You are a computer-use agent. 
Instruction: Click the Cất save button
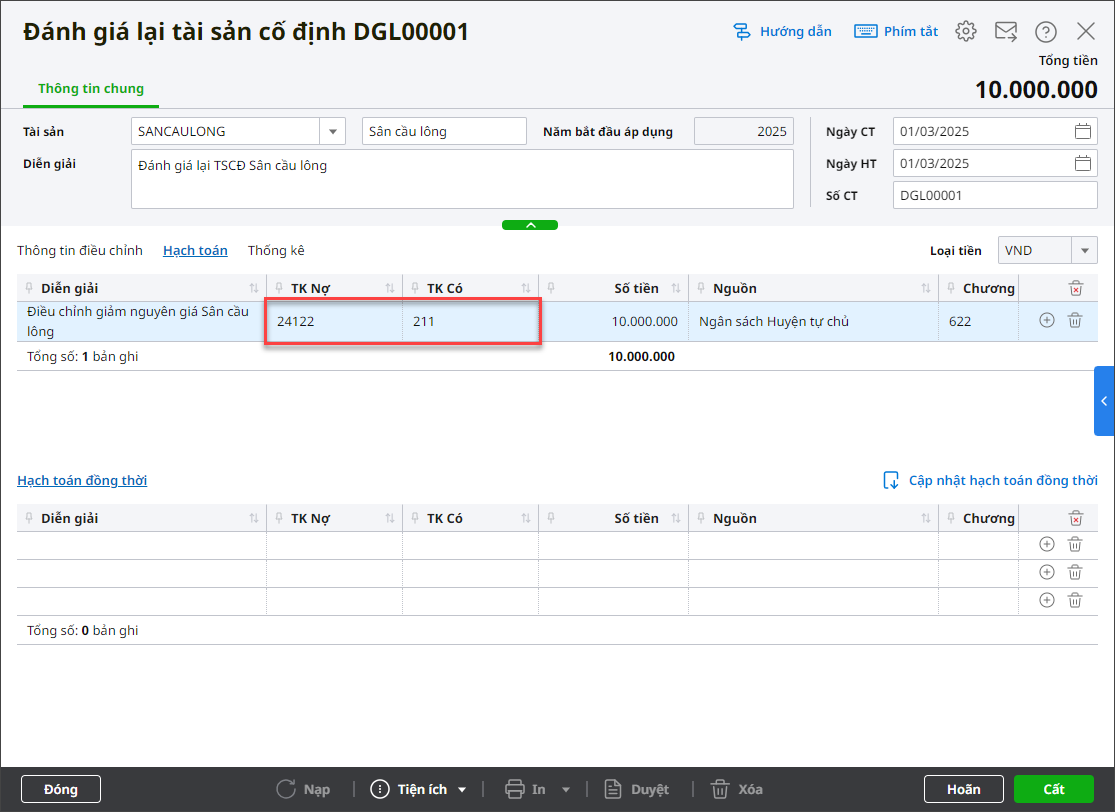pyautogui.click(x=1054, y=789)
